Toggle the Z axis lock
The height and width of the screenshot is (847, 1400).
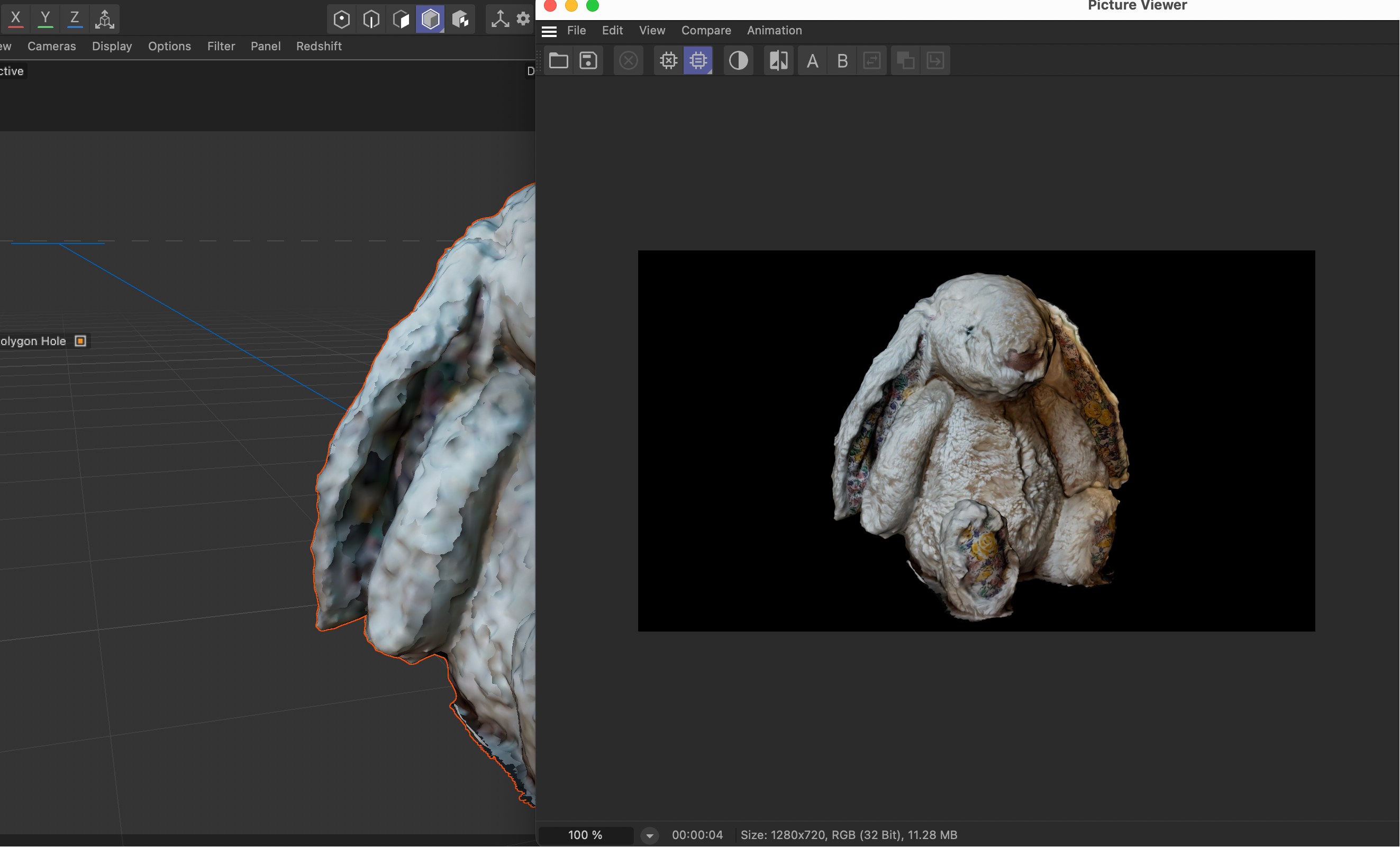point(75,19)
